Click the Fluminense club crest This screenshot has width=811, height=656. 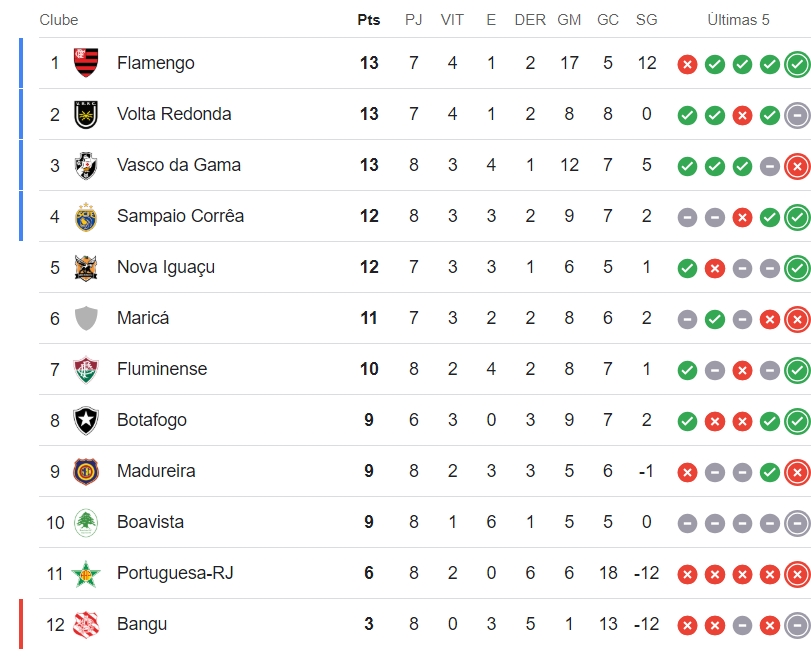[86, 369]
